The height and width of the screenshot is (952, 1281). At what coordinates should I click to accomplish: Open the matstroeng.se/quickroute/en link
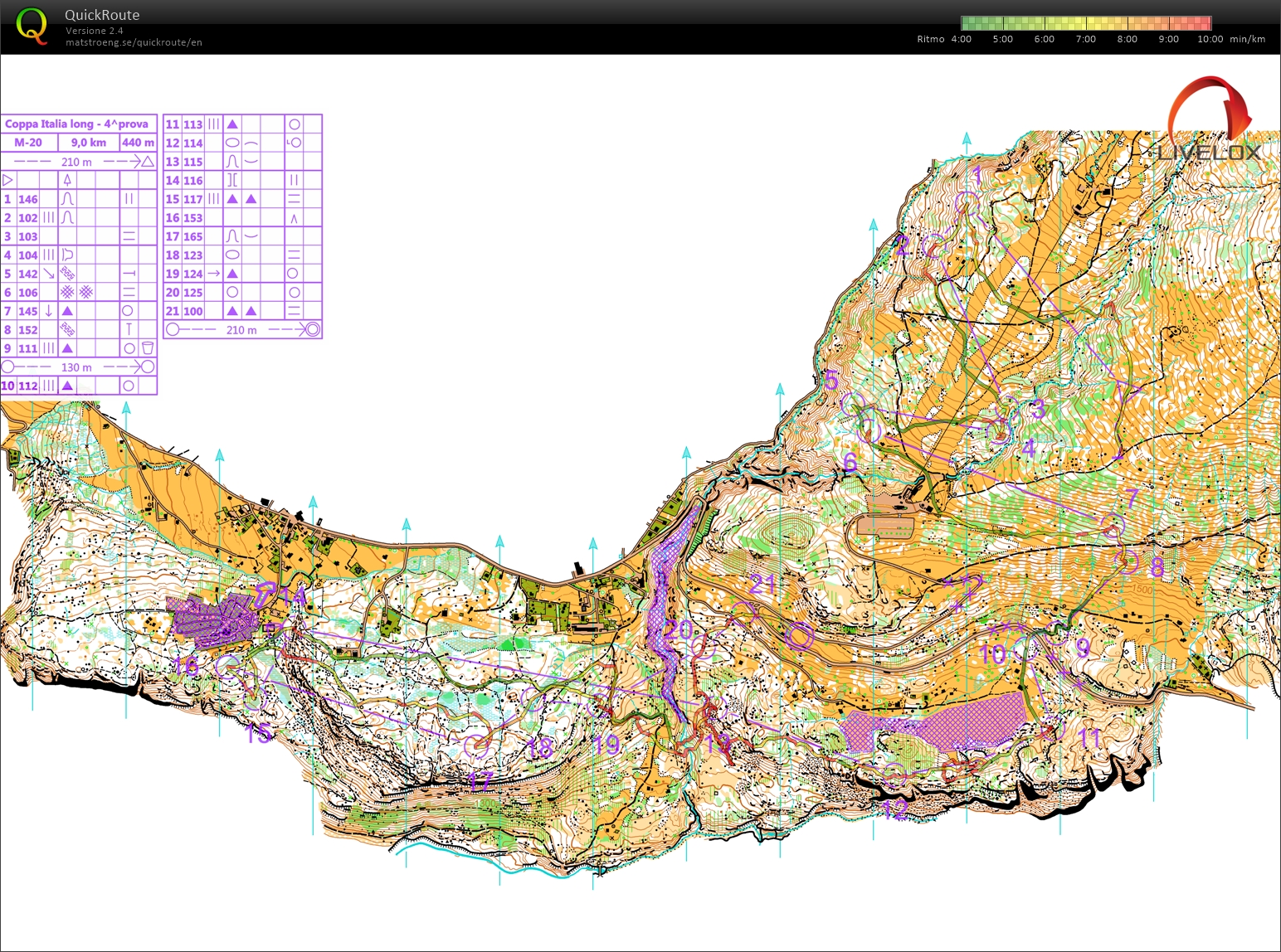coord(134,42)
